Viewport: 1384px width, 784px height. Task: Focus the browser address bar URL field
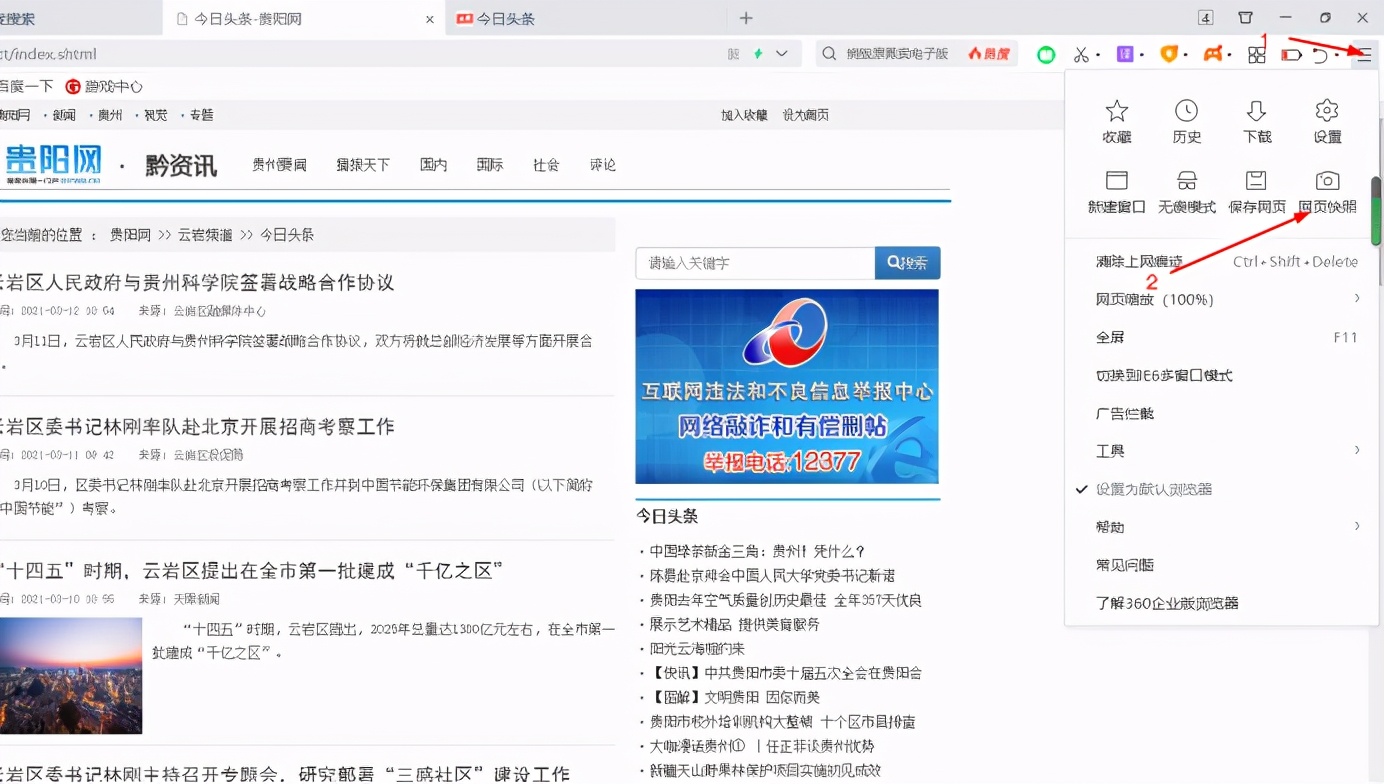click(x=360, y=54)
